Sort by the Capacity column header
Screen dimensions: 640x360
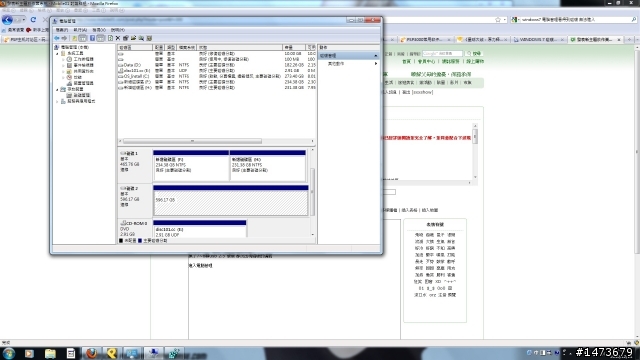pyautogui.click(x=294, y=48)
